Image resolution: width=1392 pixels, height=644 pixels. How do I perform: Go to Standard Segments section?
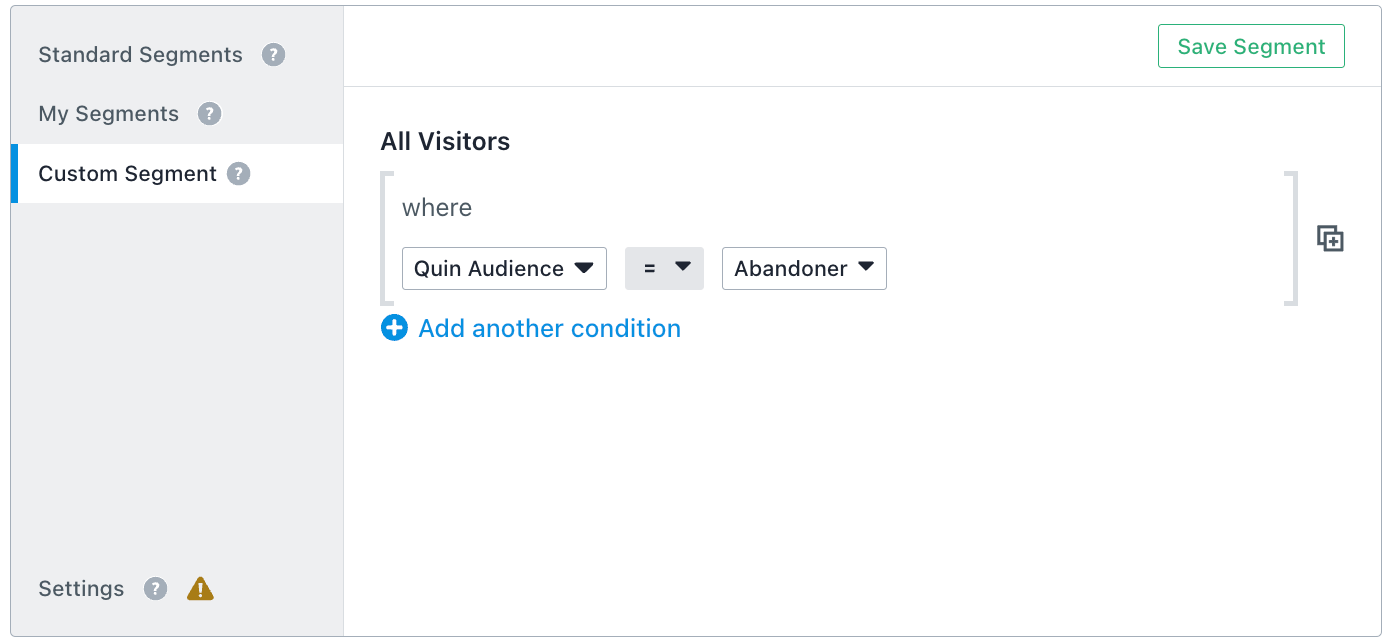point(140,55)
